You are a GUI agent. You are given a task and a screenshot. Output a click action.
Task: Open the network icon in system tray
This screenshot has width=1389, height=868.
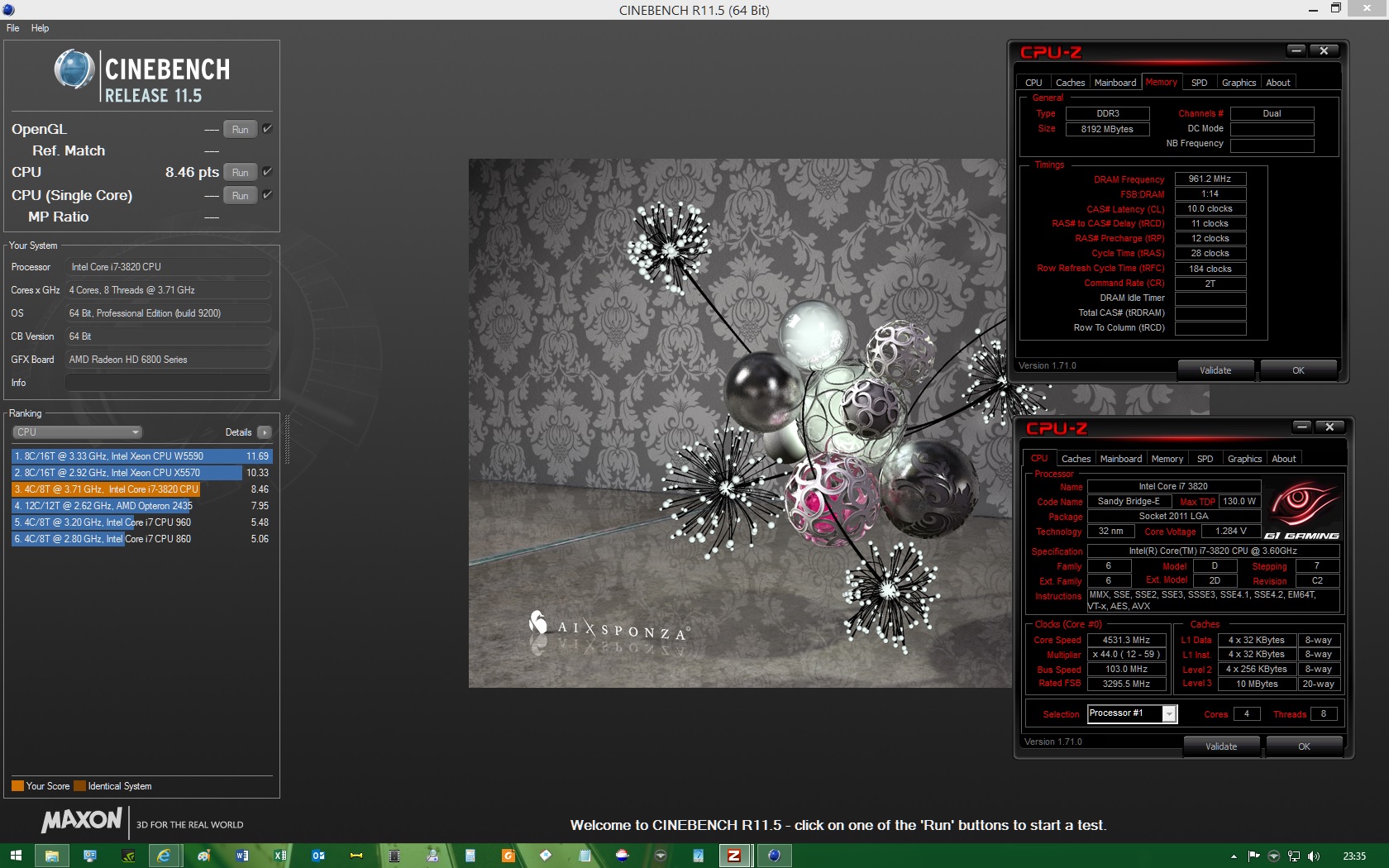tap(1294, 856)
